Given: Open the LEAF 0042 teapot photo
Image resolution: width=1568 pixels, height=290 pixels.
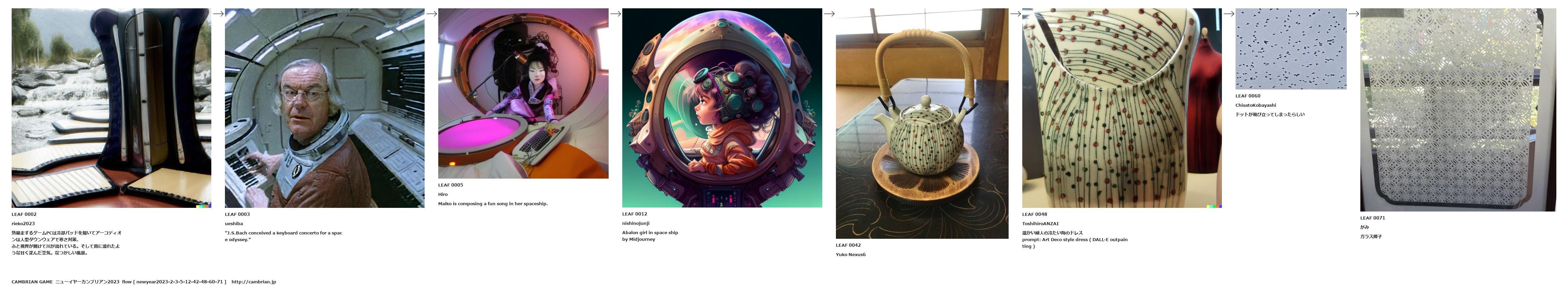Looking at the screenshot, I should [922, 123].
